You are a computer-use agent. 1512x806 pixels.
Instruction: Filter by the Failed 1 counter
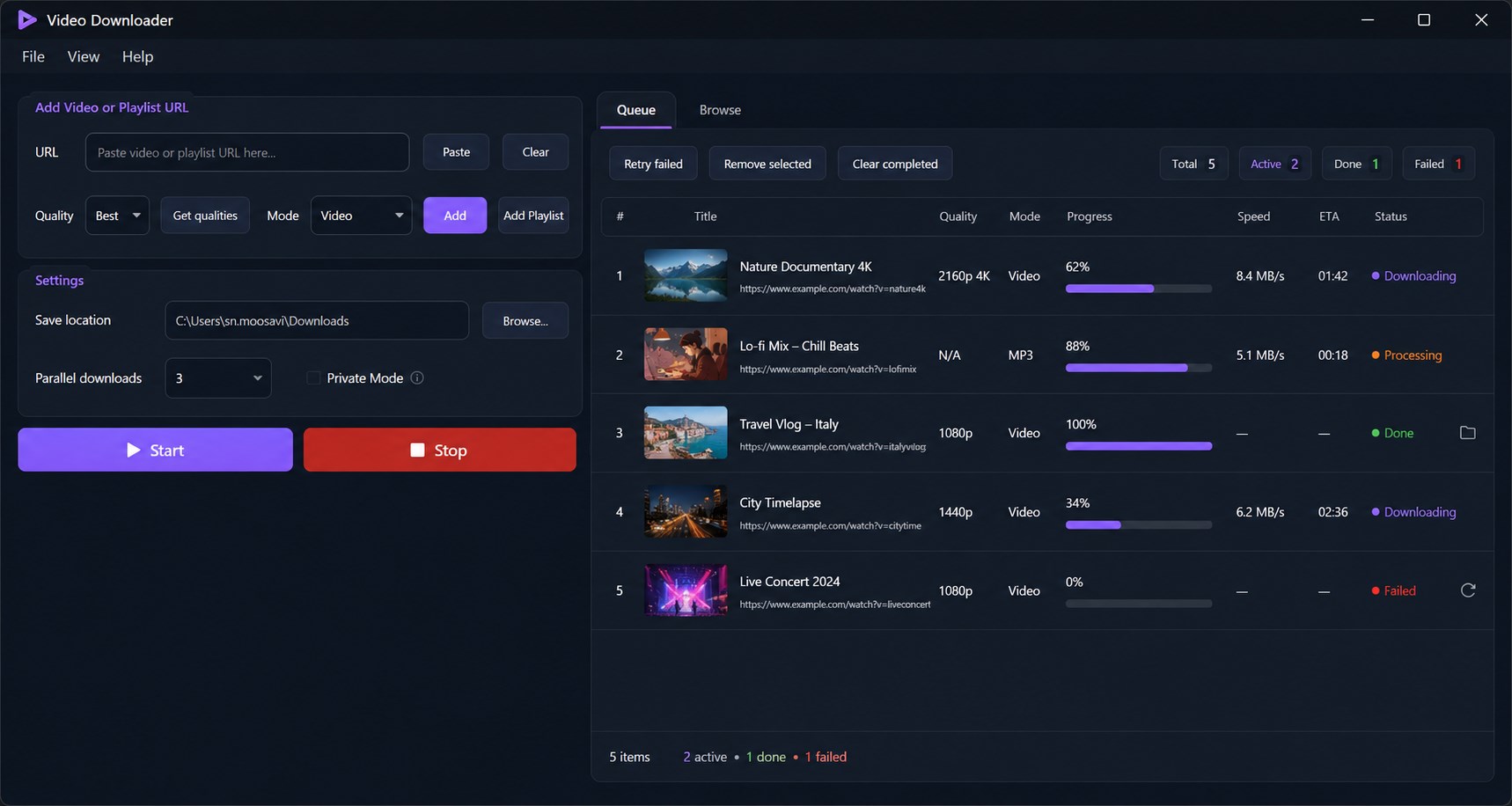[1438, 164]
